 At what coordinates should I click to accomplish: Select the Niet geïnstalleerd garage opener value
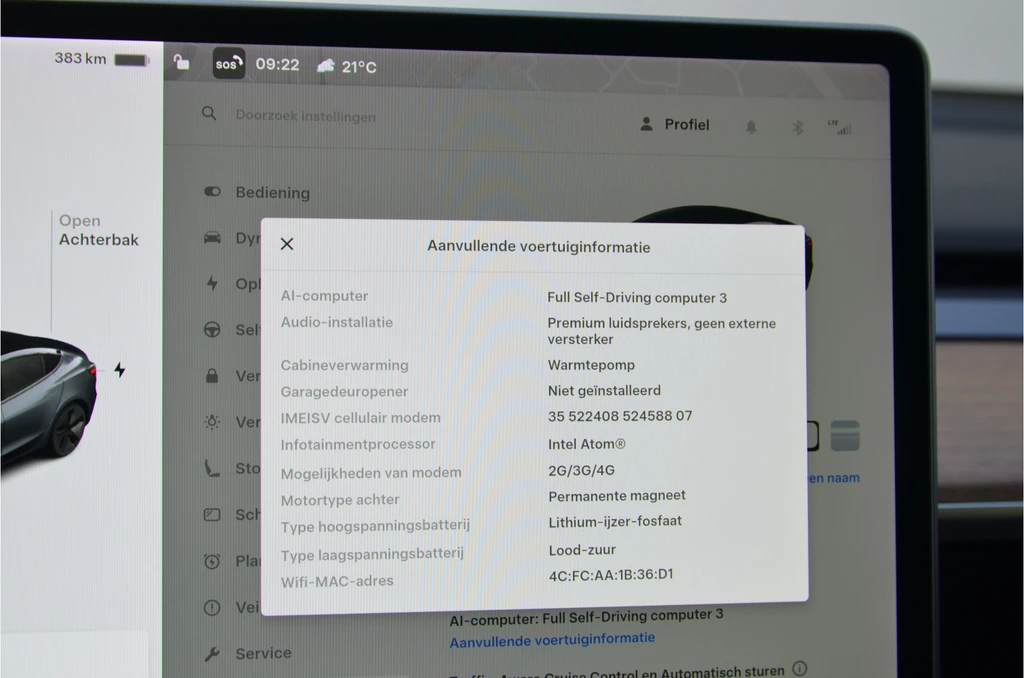[604, 391]
